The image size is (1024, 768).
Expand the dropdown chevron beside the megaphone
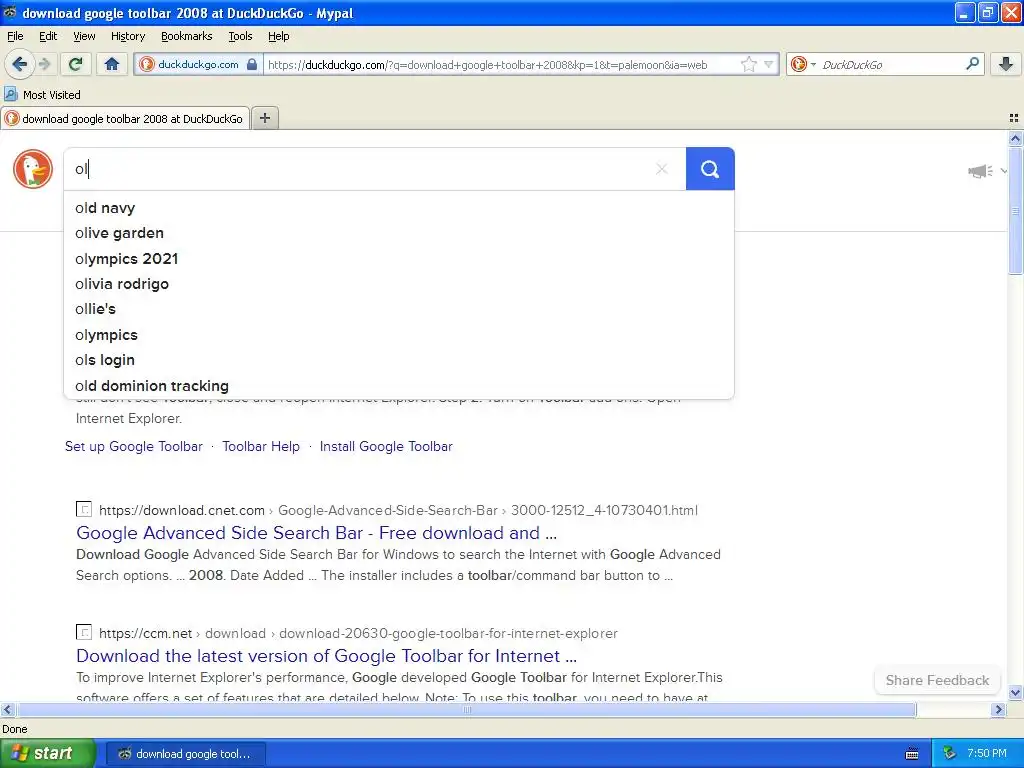(x=1004, y=171)
